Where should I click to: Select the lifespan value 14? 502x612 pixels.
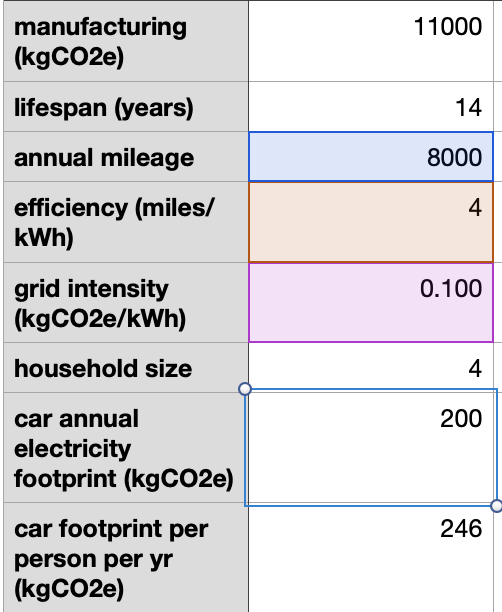371,107
